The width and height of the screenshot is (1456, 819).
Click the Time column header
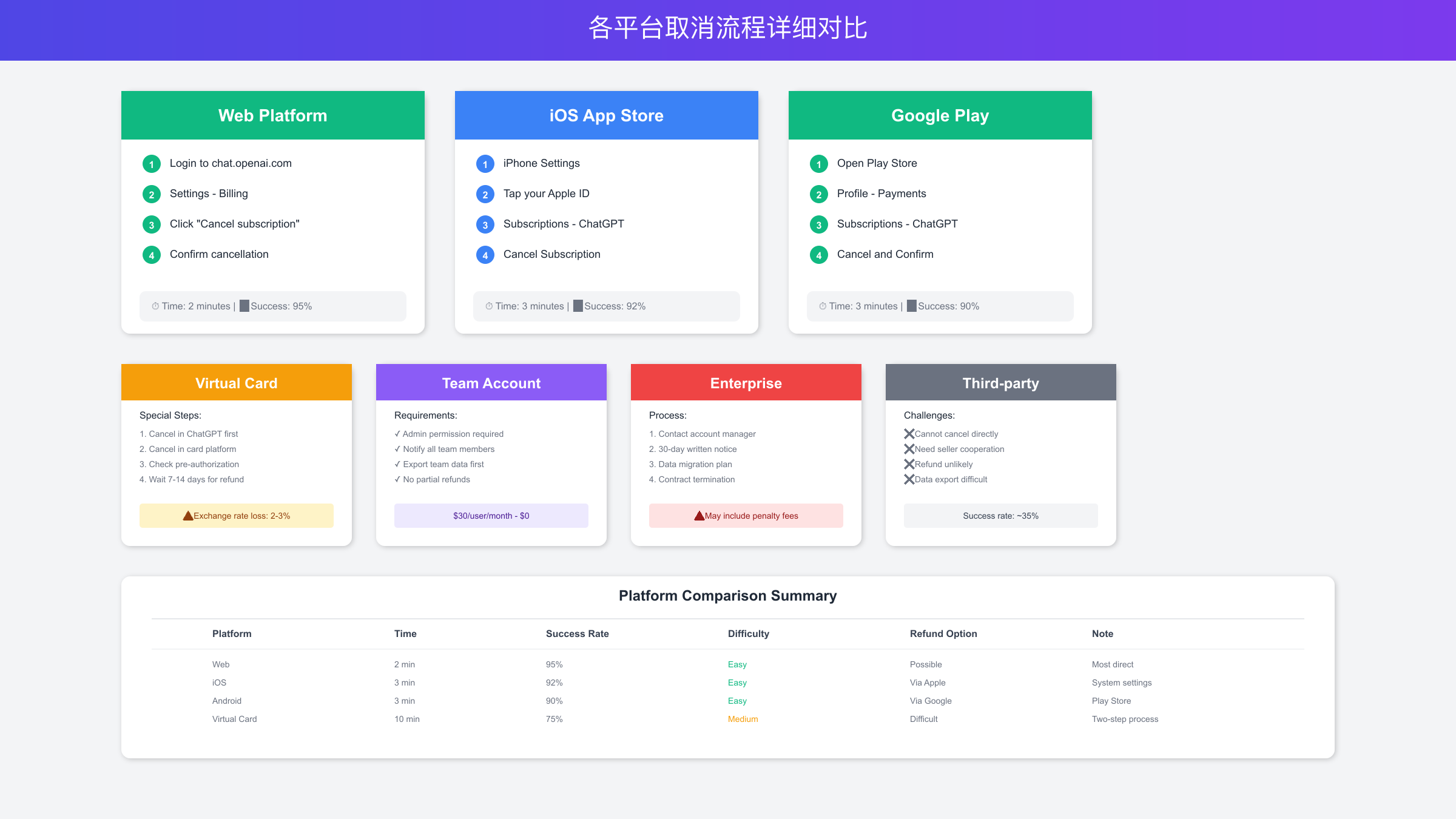point(405,633)
